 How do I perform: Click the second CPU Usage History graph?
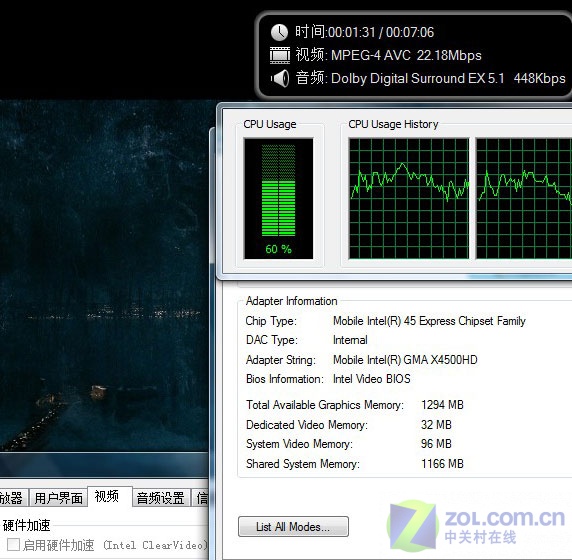524,198
